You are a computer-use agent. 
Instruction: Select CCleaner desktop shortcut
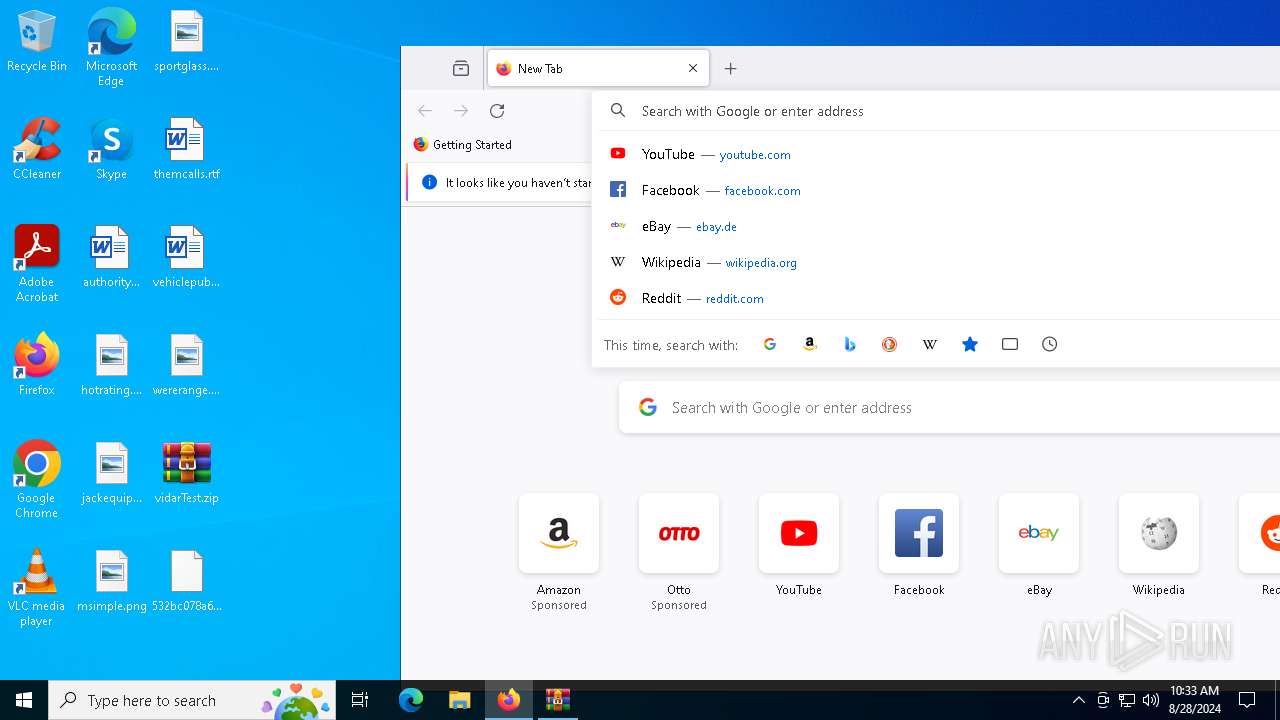(x=37, y=149)
